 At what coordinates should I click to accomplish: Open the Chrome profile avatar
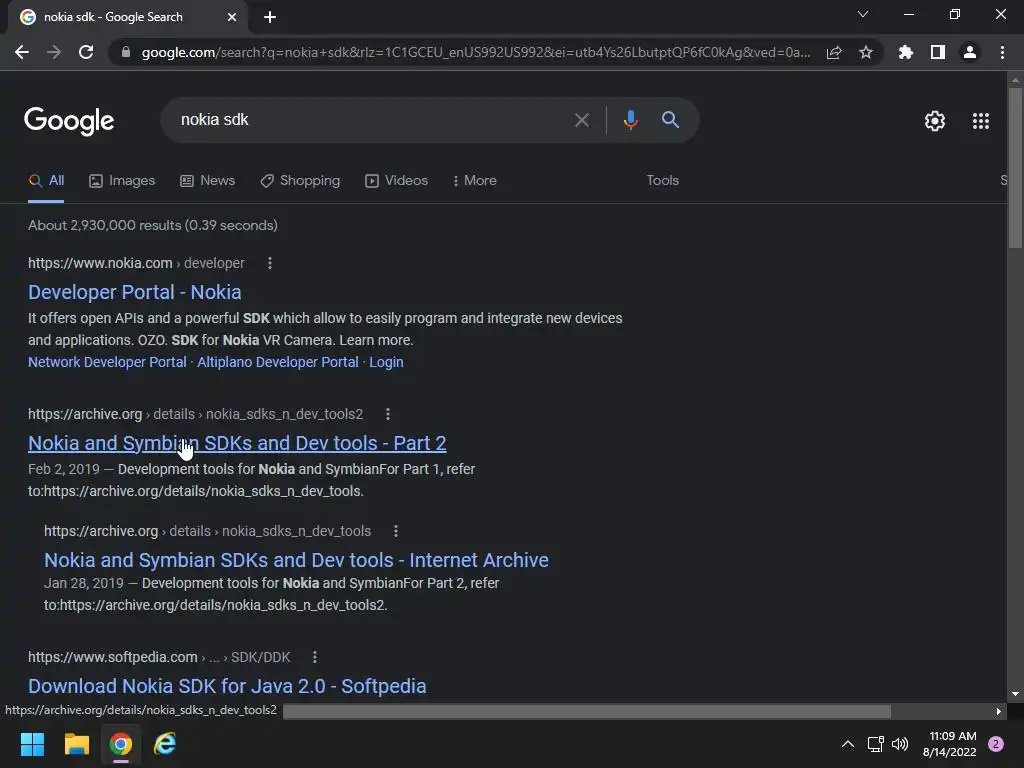coord(970,52)
